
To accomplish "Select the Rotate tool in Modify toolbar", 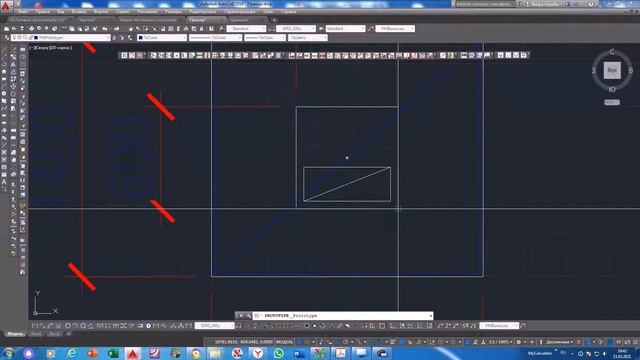I will (13, 94).
